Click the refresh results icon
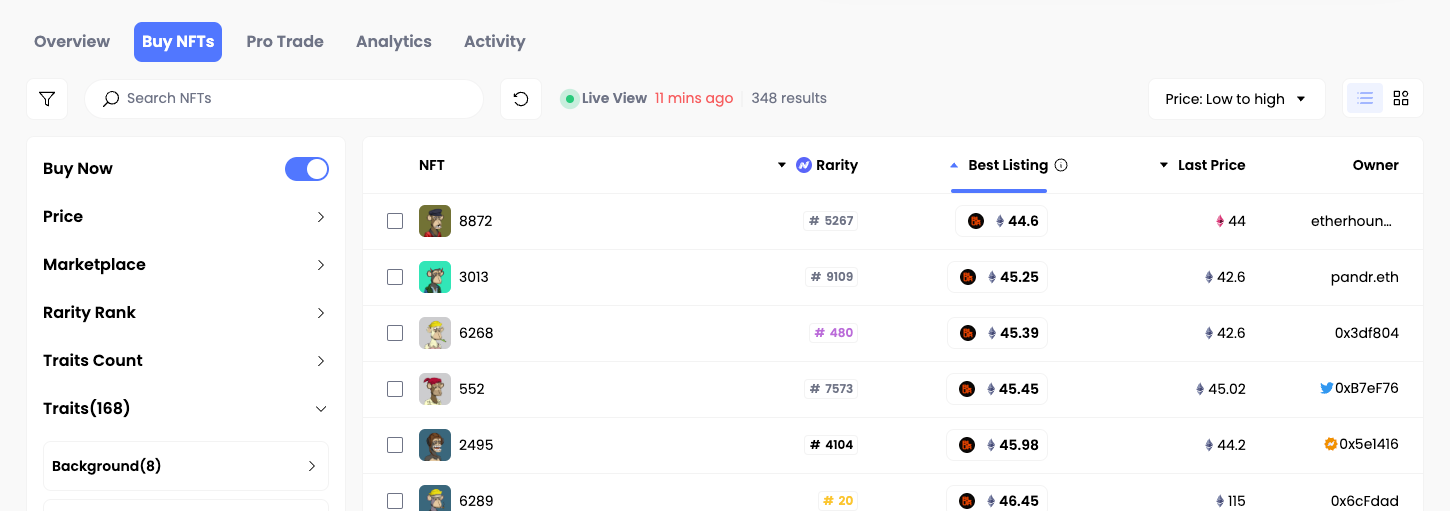This screenshot has height=511, width=1450. click(521, 99)
